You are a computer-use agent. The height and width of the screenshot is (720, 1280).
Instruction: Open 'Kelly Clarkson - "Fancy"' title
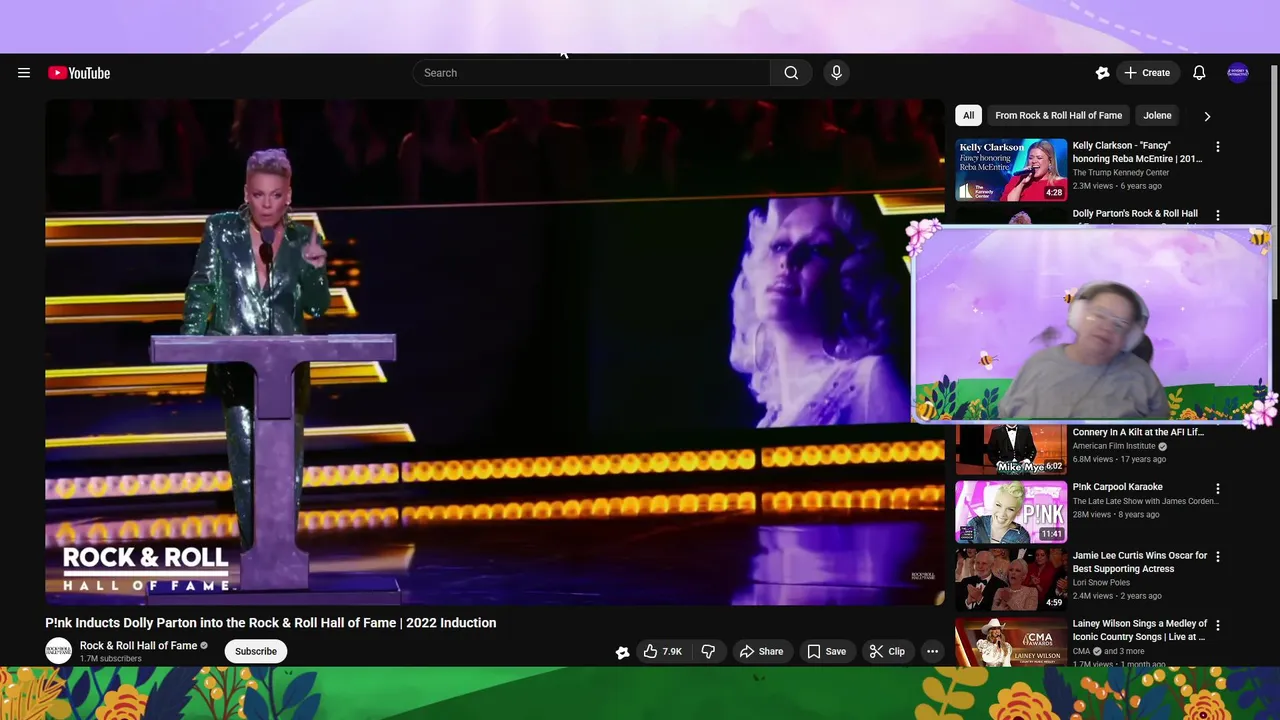coord(1138,152)
